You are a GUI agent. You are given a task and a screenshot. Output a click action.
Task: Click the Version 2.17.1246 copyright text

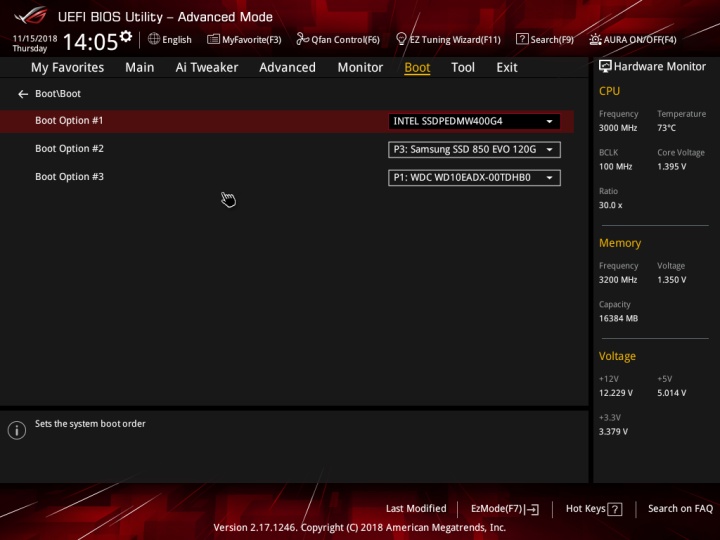point(360,527)
